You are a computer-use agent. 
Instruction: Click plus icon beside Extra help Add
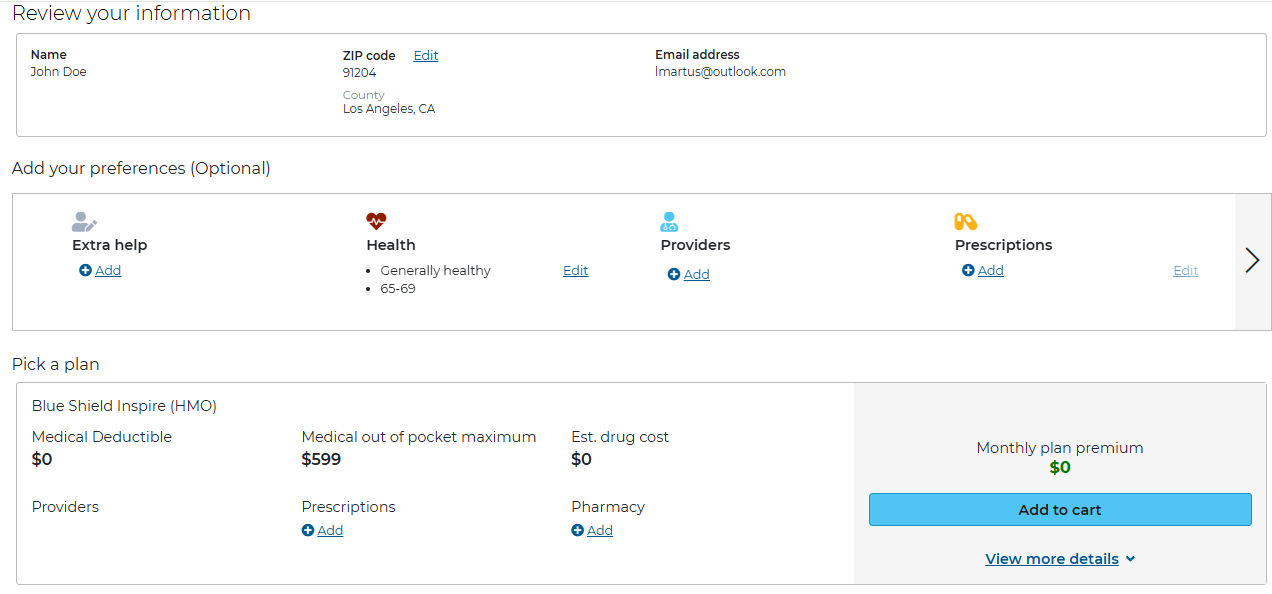(85, 270)
